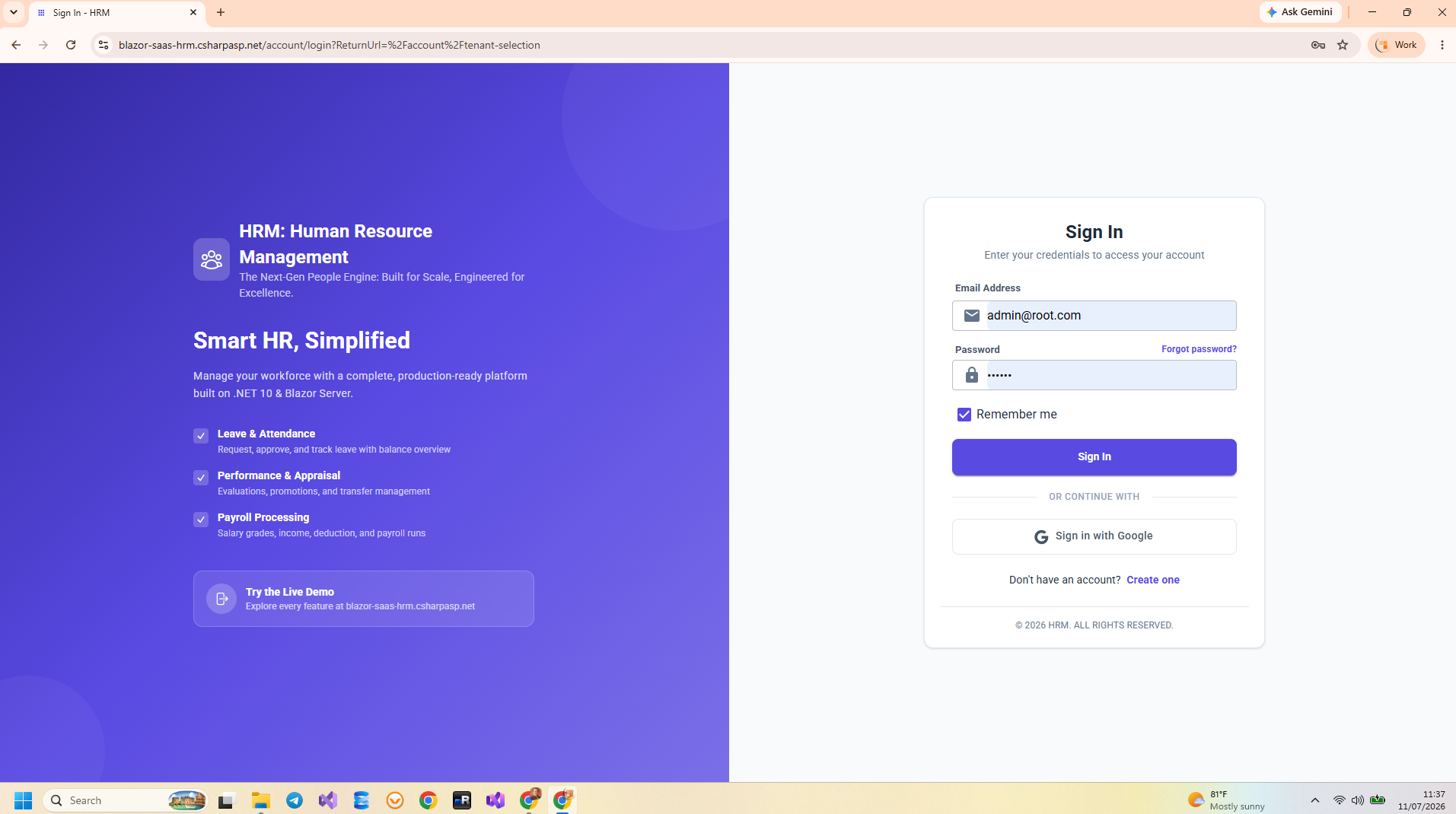1456x814 pixels.
Task: Select the Sign In - HRM tab
Action: pos(116,13)
